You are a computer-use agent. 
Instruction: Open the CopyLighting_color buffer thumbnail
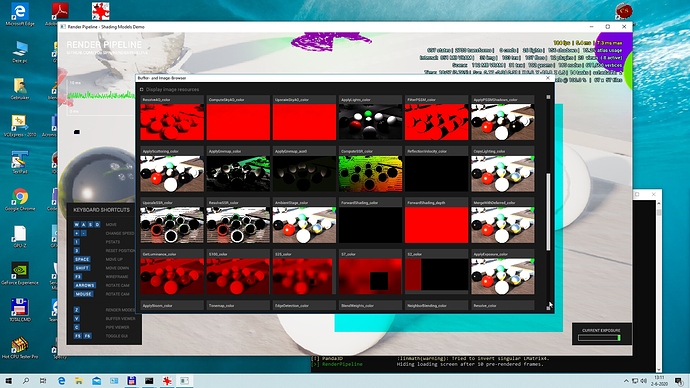point(503,173)
